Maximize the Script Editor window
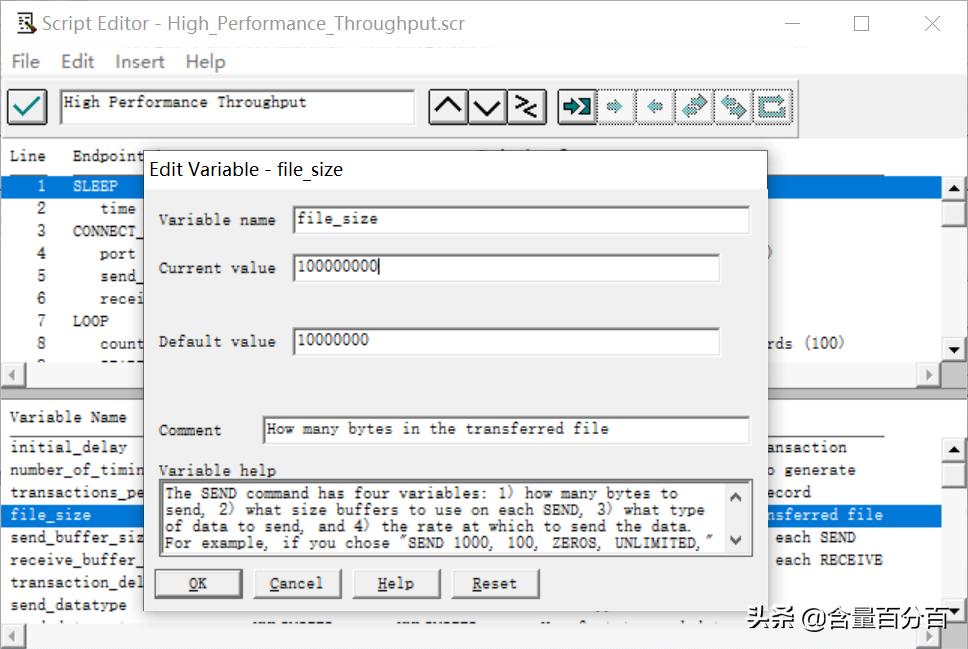 click(x=862, y=23)
